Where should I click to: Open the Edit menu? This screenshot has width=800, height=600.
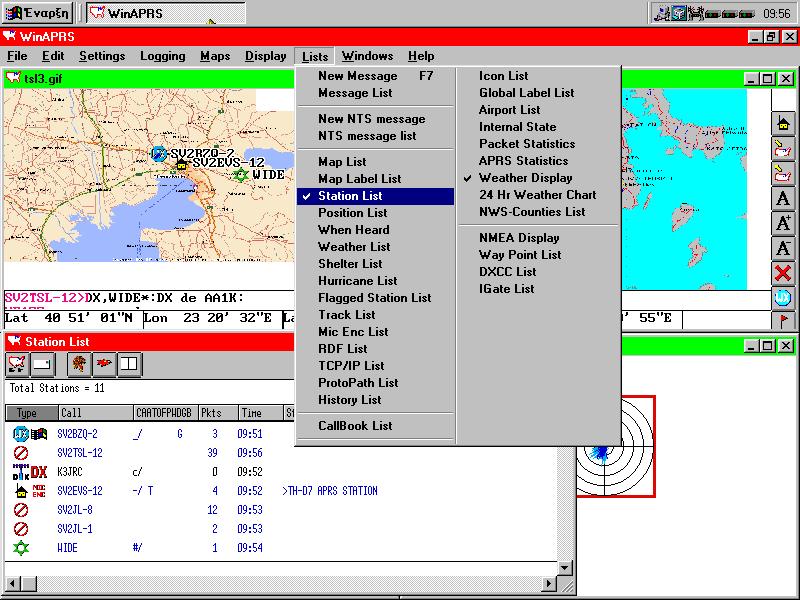[53, 56]
